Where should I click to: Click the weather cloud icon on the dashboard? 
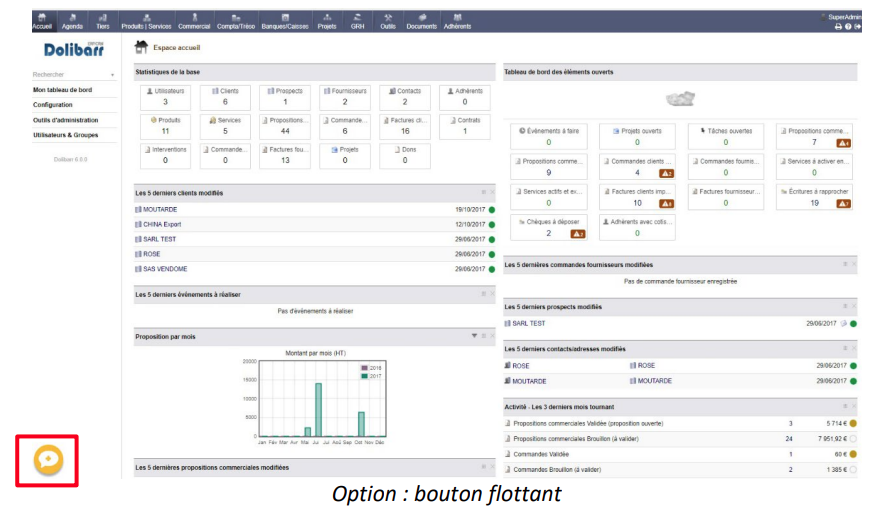coord(680,99)
